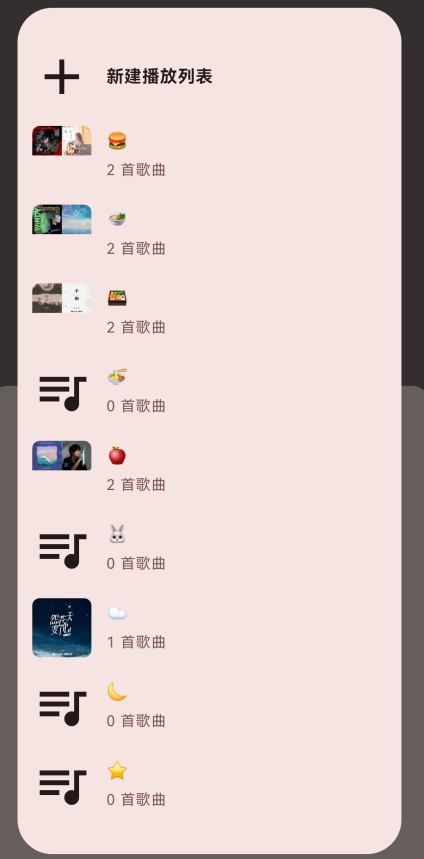The height and width of the screenshot is (859, 424).
Task: Click the 新建播放列表 label
Action: [159, 77]
